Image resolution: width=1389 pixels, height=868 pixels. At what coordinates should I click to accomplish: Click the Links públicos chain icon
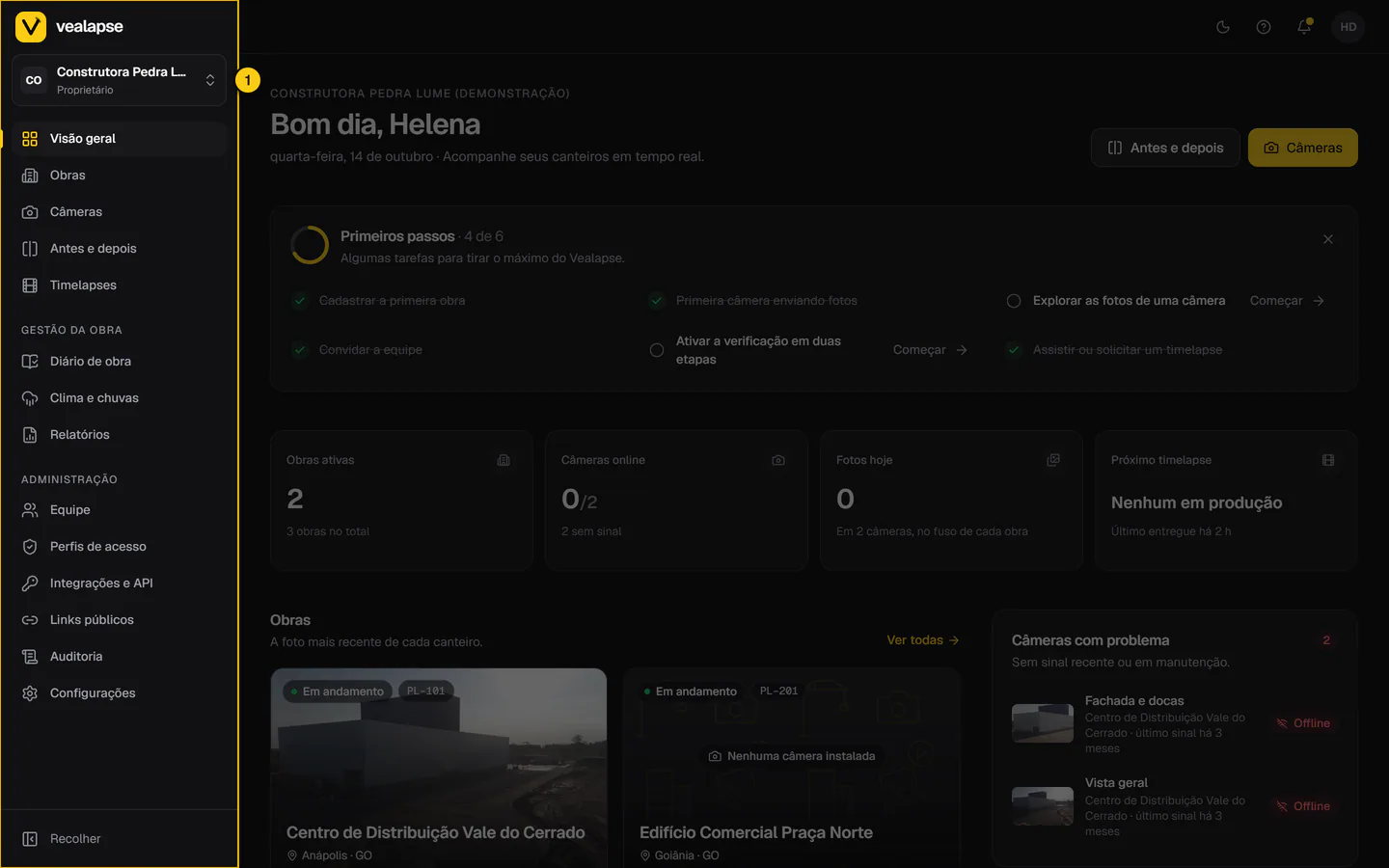coord(30,620)
